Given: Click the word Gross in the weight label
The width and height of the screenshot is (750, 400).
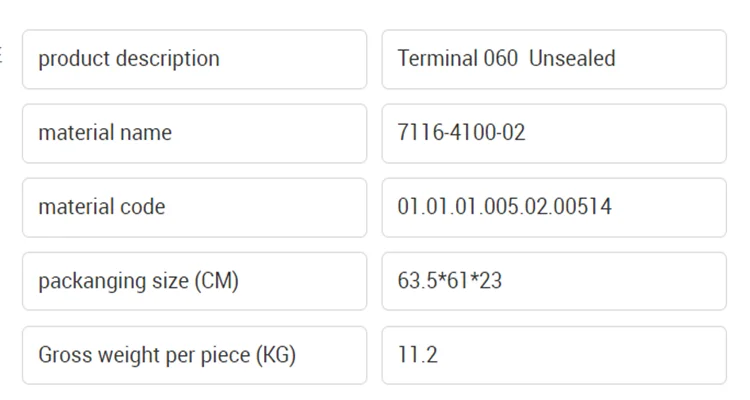Looking at the screenshot, I should pyautogui.click(x=62, y=355).
